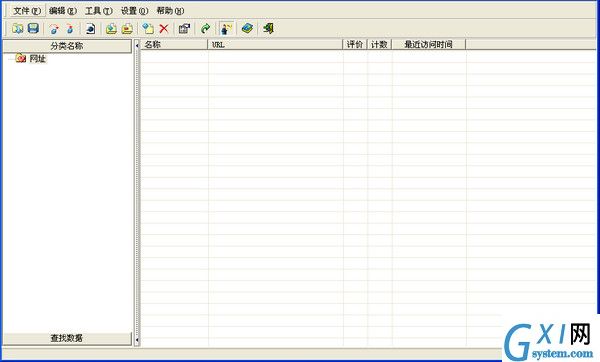Click the properties window toolbar icon

pyautogui.click(x=184, y=28)
